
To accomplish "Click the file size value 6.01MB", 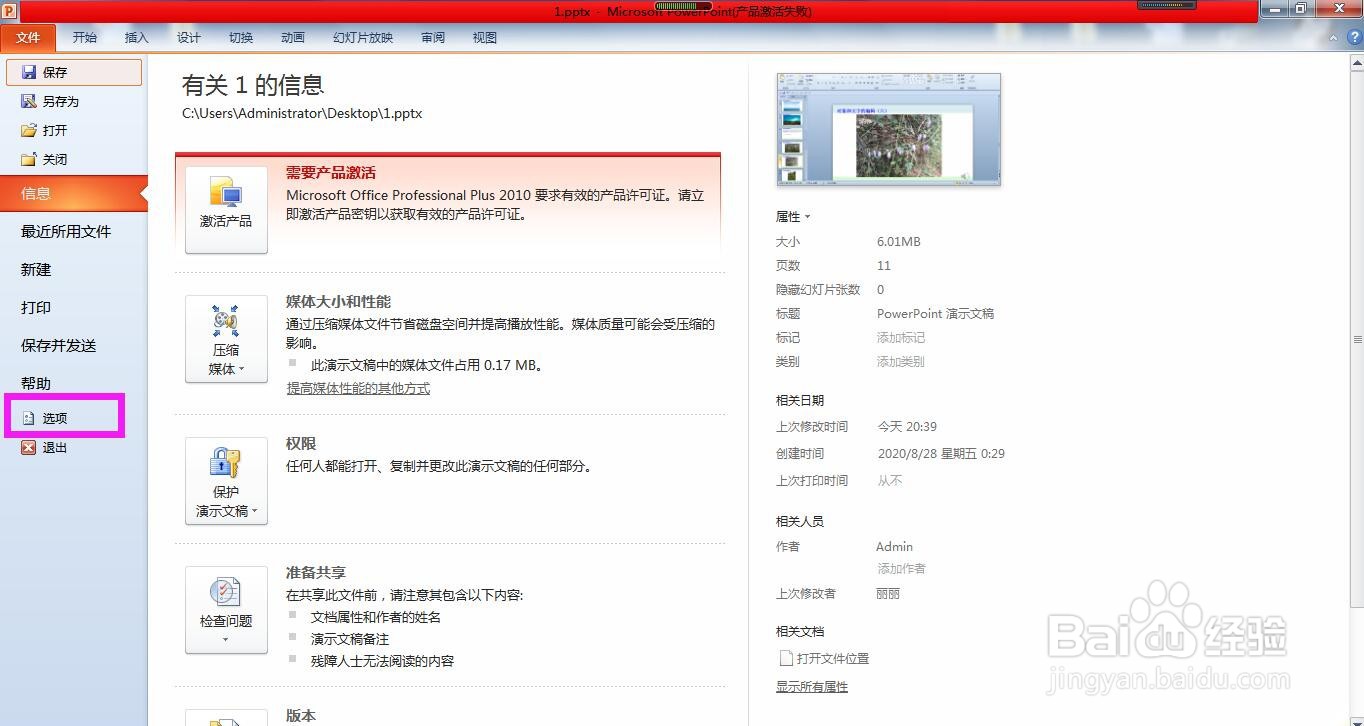I will pos(899,242).
